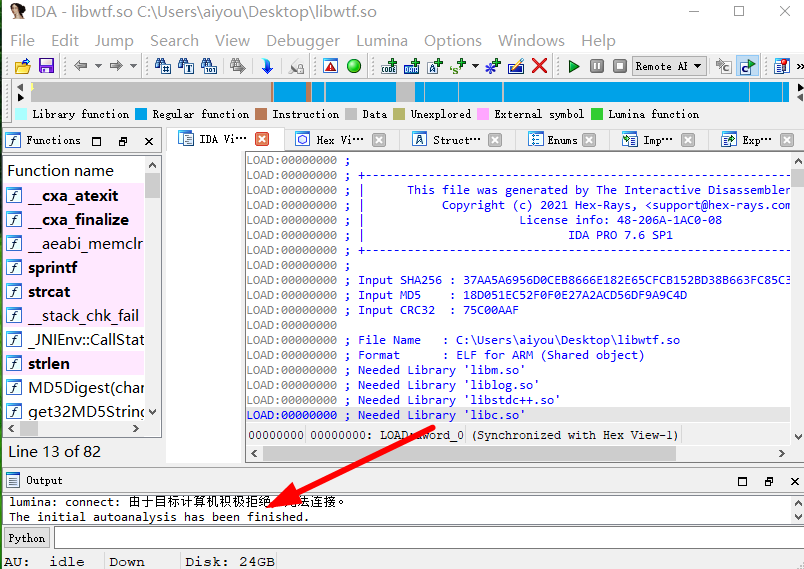Click the greyed lock binoculars icon

pyautogui.click(x=296, y=66)
